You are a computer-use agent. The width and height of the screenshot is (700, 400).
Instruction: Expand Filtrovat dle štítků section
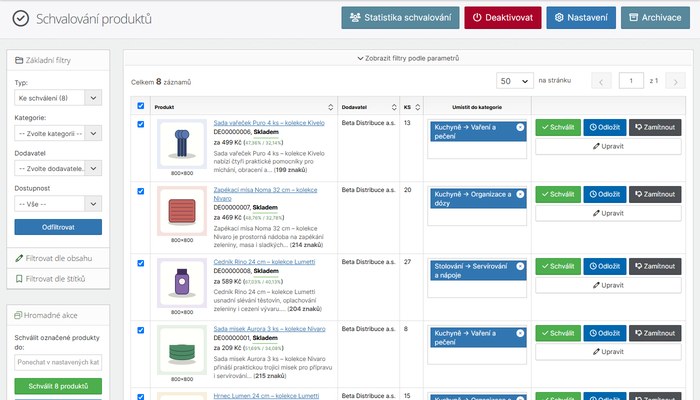[x=58, y=279]
